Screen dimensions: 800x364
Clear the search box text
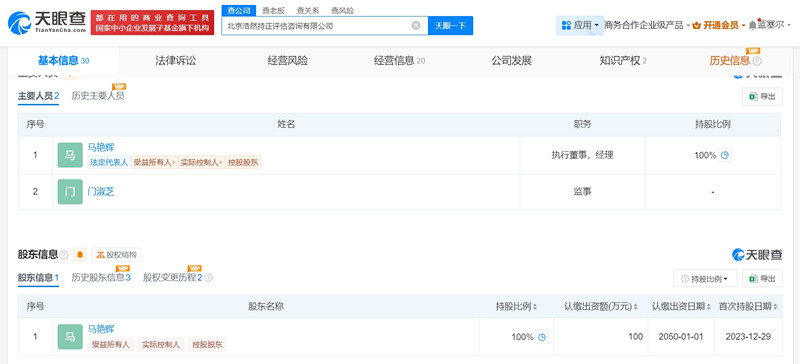[x=416, y=26]
